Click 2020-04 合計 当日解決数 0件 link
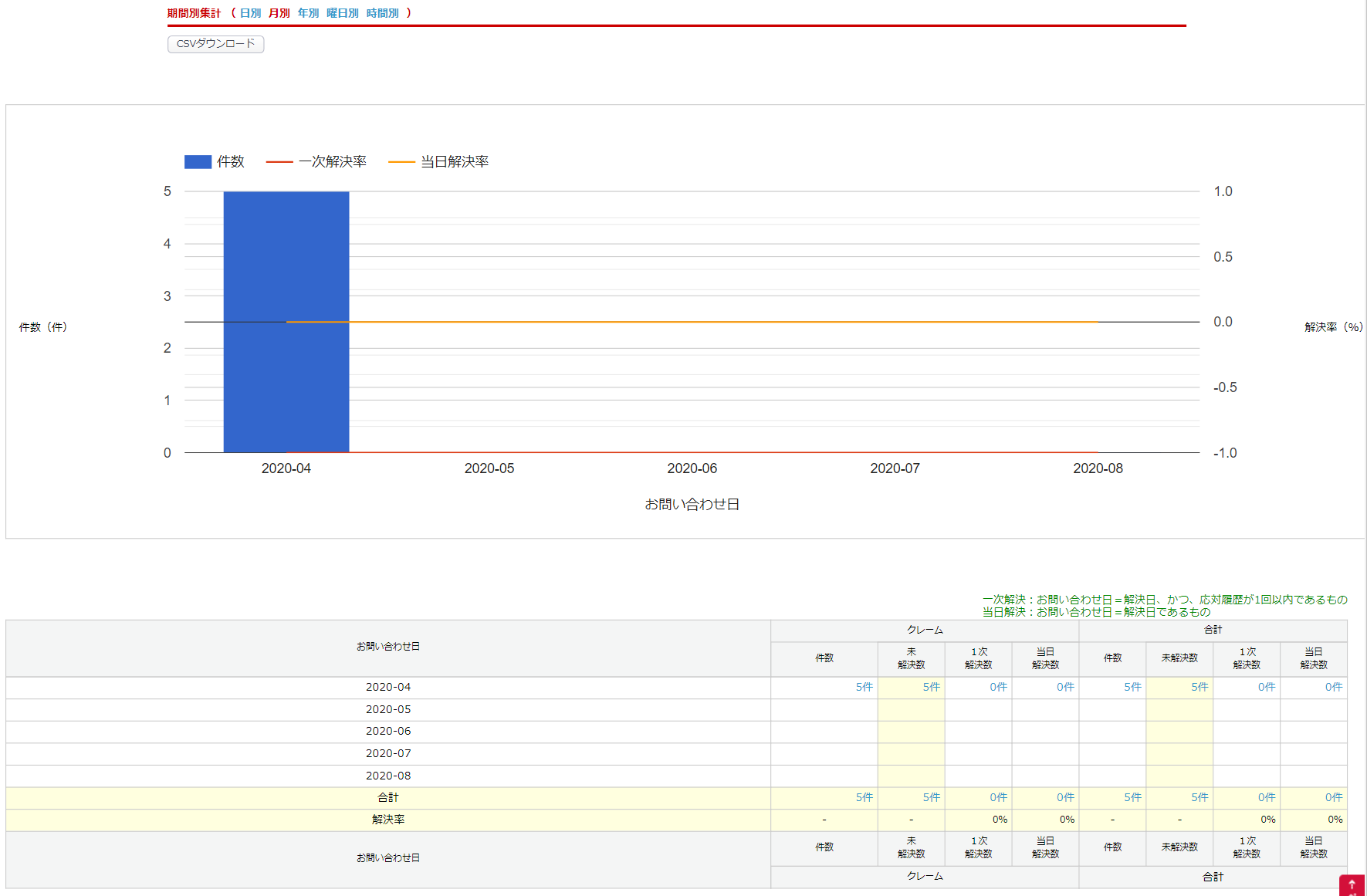The image size is (1367, 896). (x=1333, y=687)
